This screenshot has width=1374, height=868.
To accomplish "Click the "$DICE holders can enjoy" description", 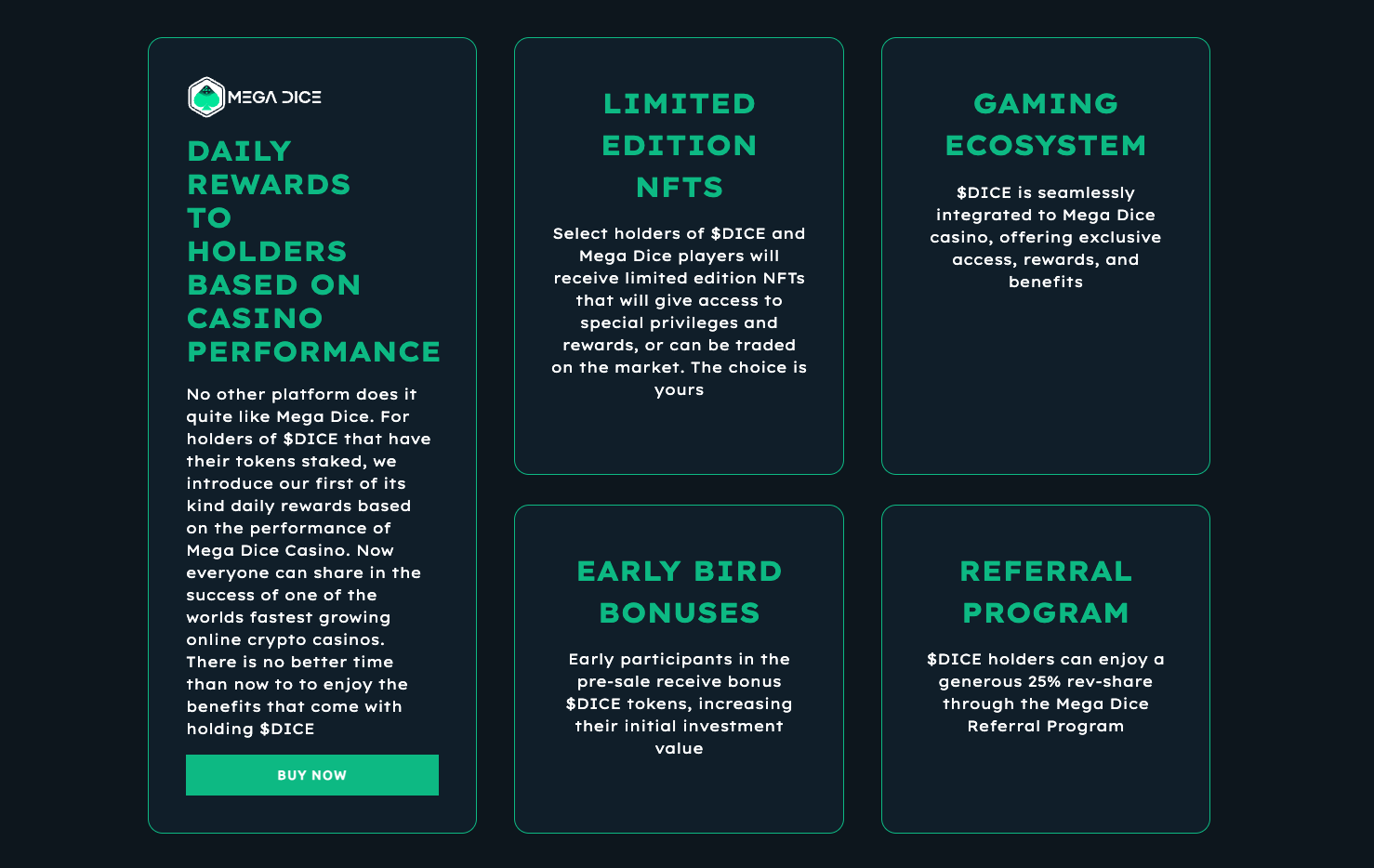I will 1045,692.
